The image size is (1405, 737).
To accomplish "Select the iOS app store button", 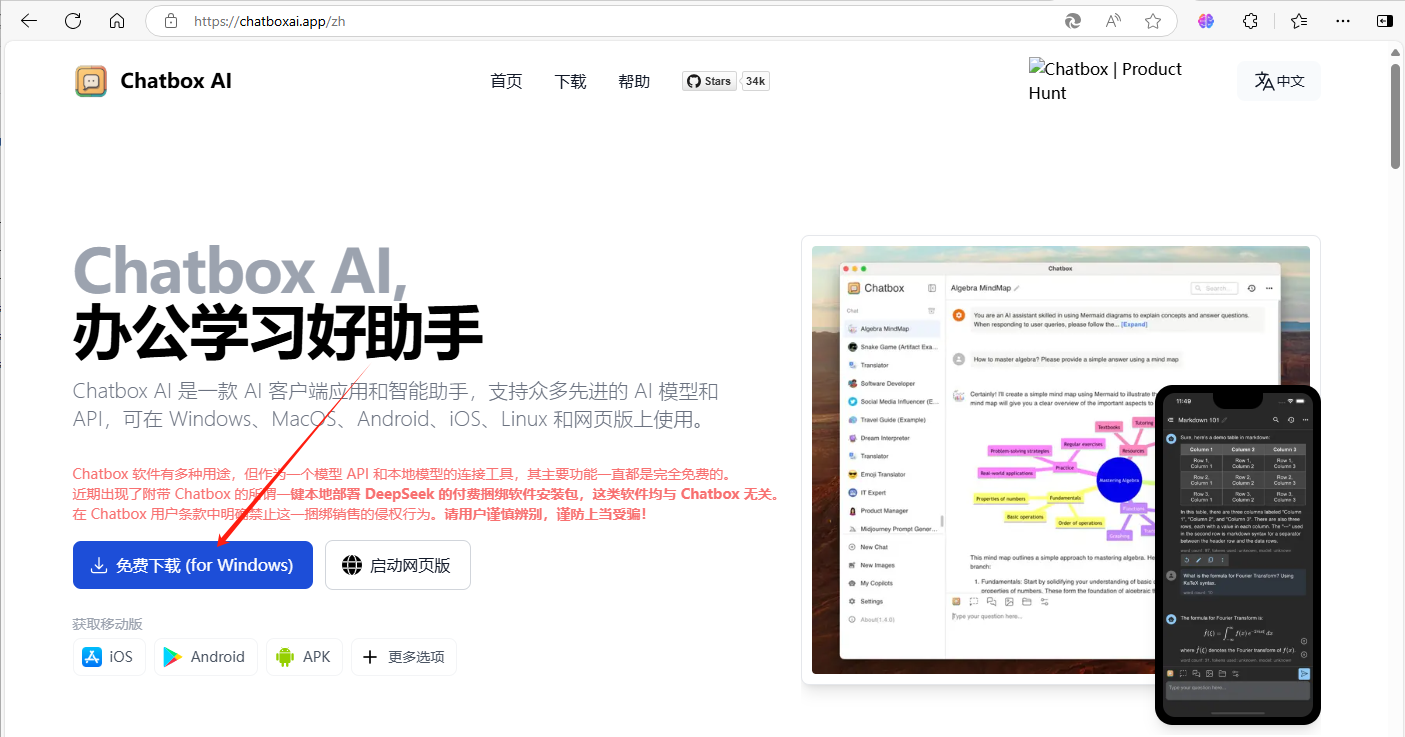I will (x=108, y=657).
